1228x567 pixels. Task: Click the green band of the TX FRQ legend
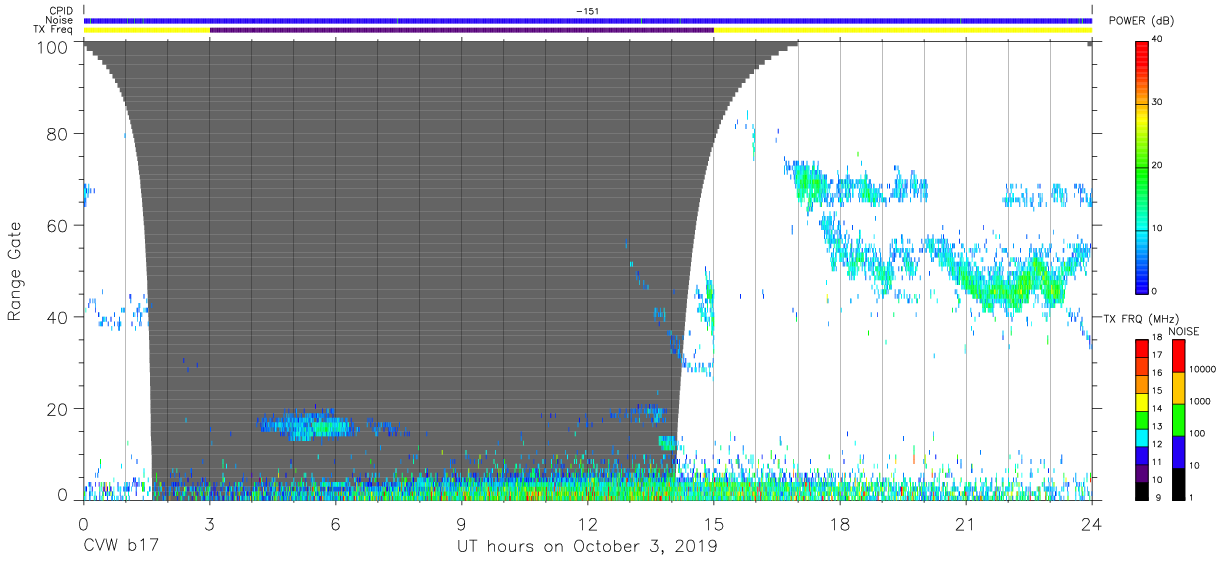tap(1142, 420)
